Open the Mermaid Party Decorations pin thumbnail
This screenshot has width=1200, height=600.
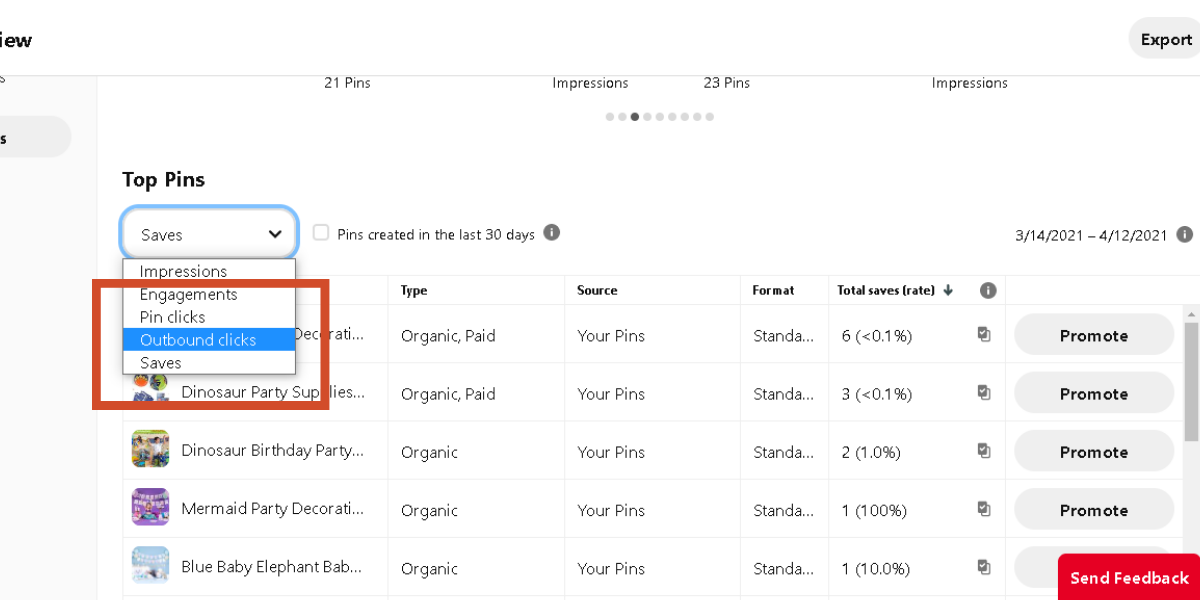pyautogui.click(x=150, y=507)
